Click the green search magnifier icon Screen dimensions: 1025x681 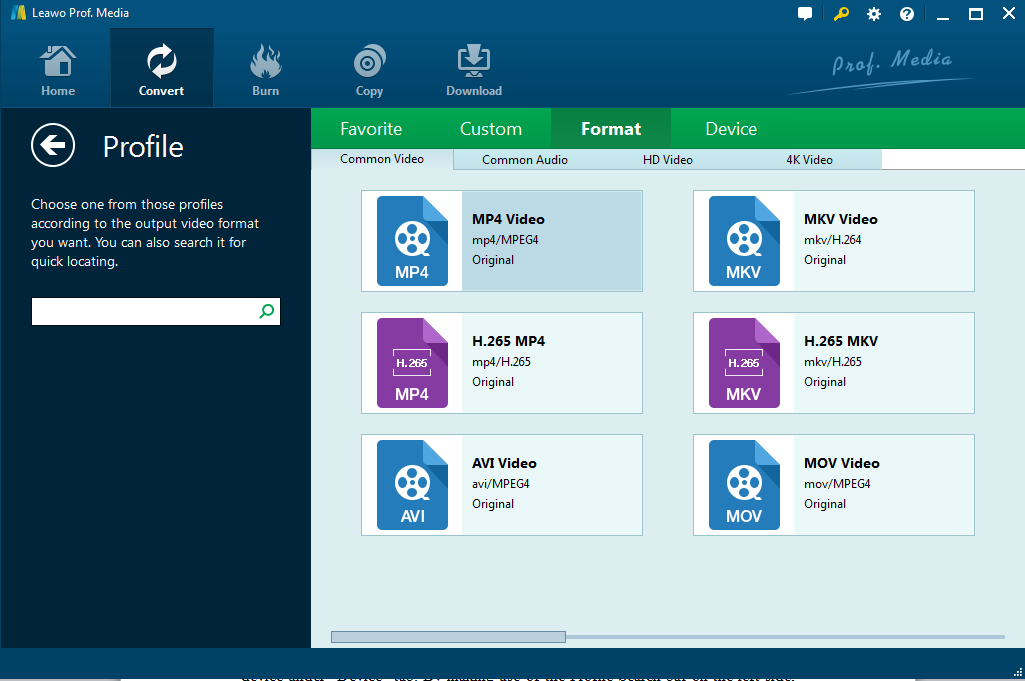(x=266, y=312)
